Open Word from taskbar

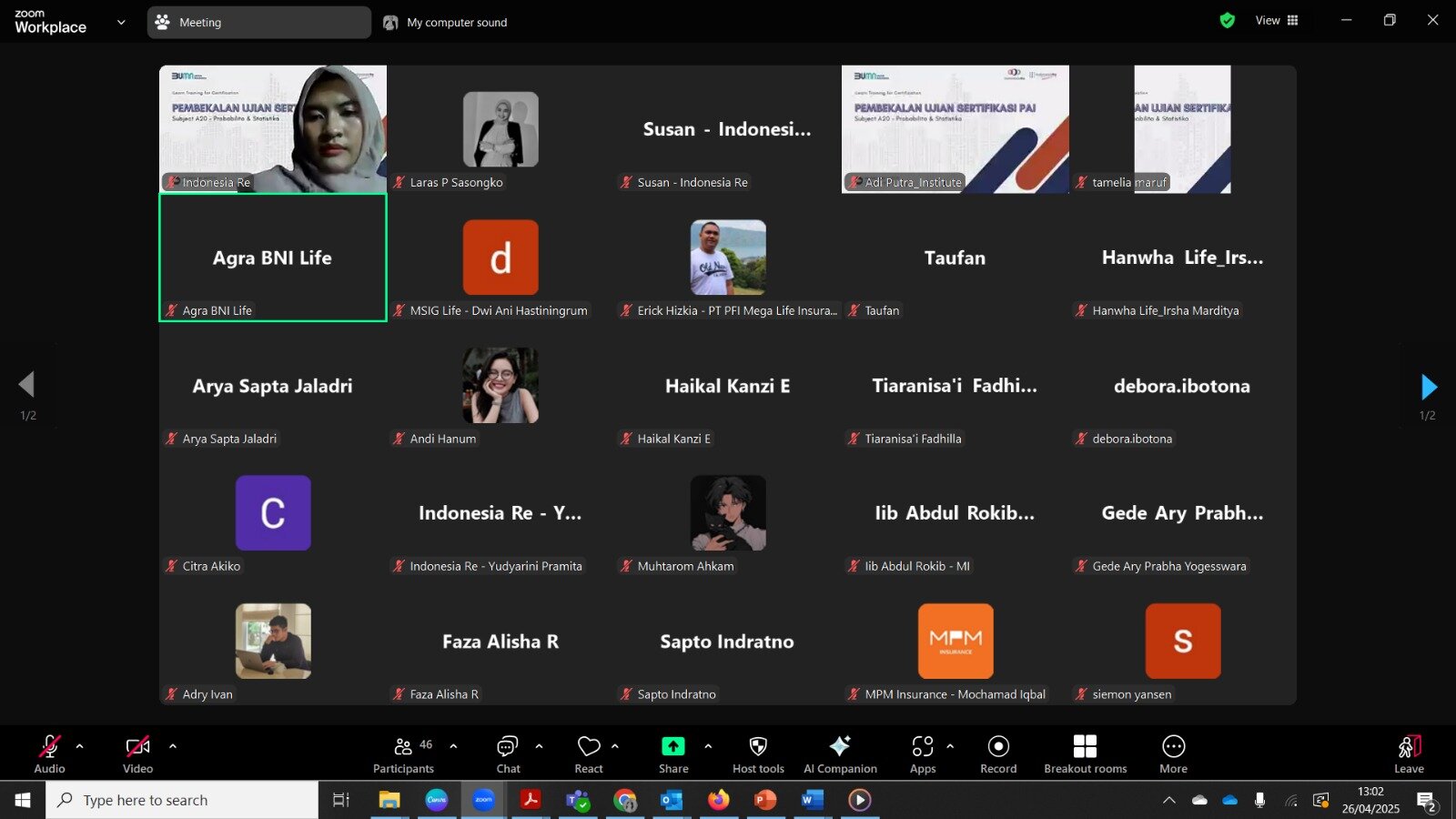click(813, 800)
